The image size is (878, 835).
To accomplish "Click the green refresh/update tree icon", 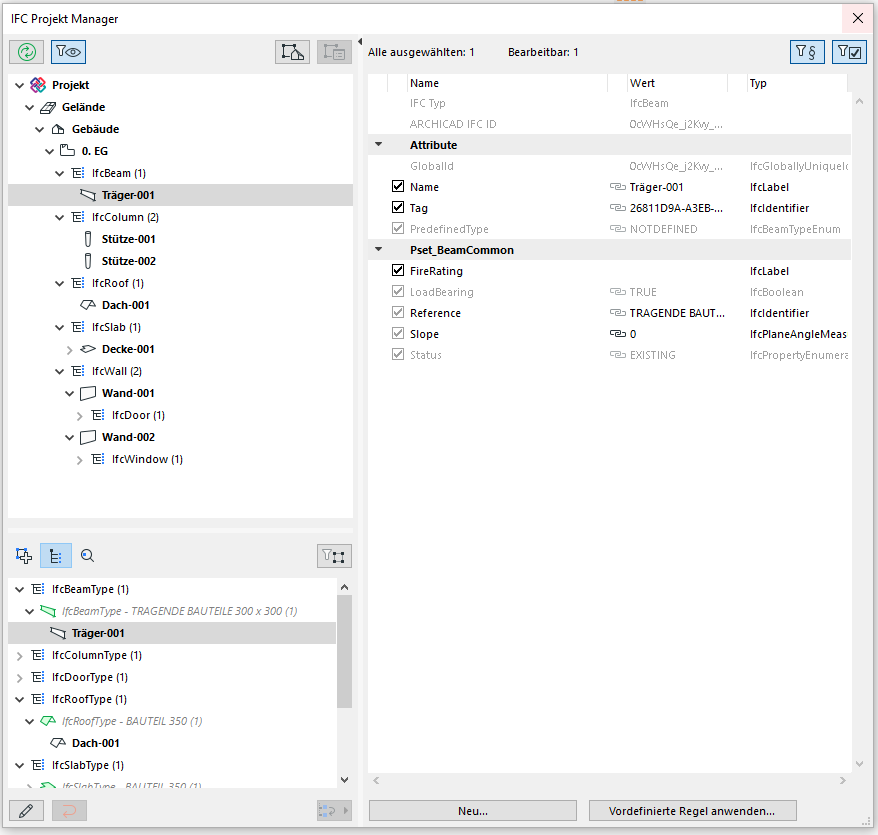I will (27, 53).
